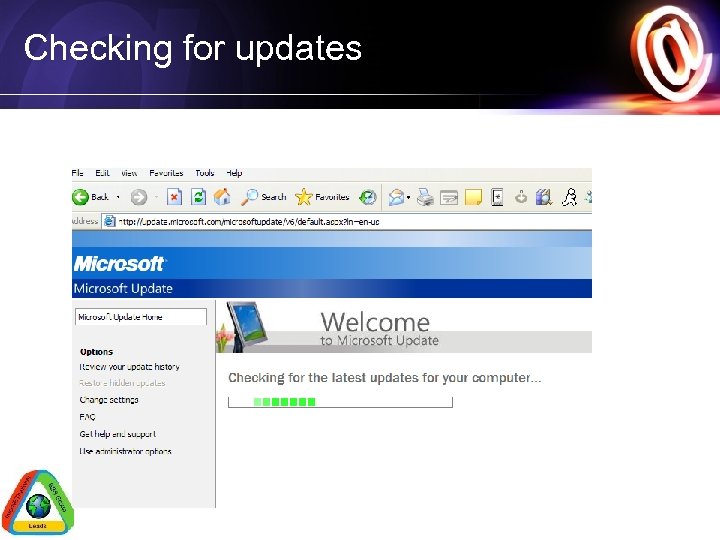Screen dimensions: 720x540
Task: Click the yellow note toolbar icon
Action: coord(473,198)
